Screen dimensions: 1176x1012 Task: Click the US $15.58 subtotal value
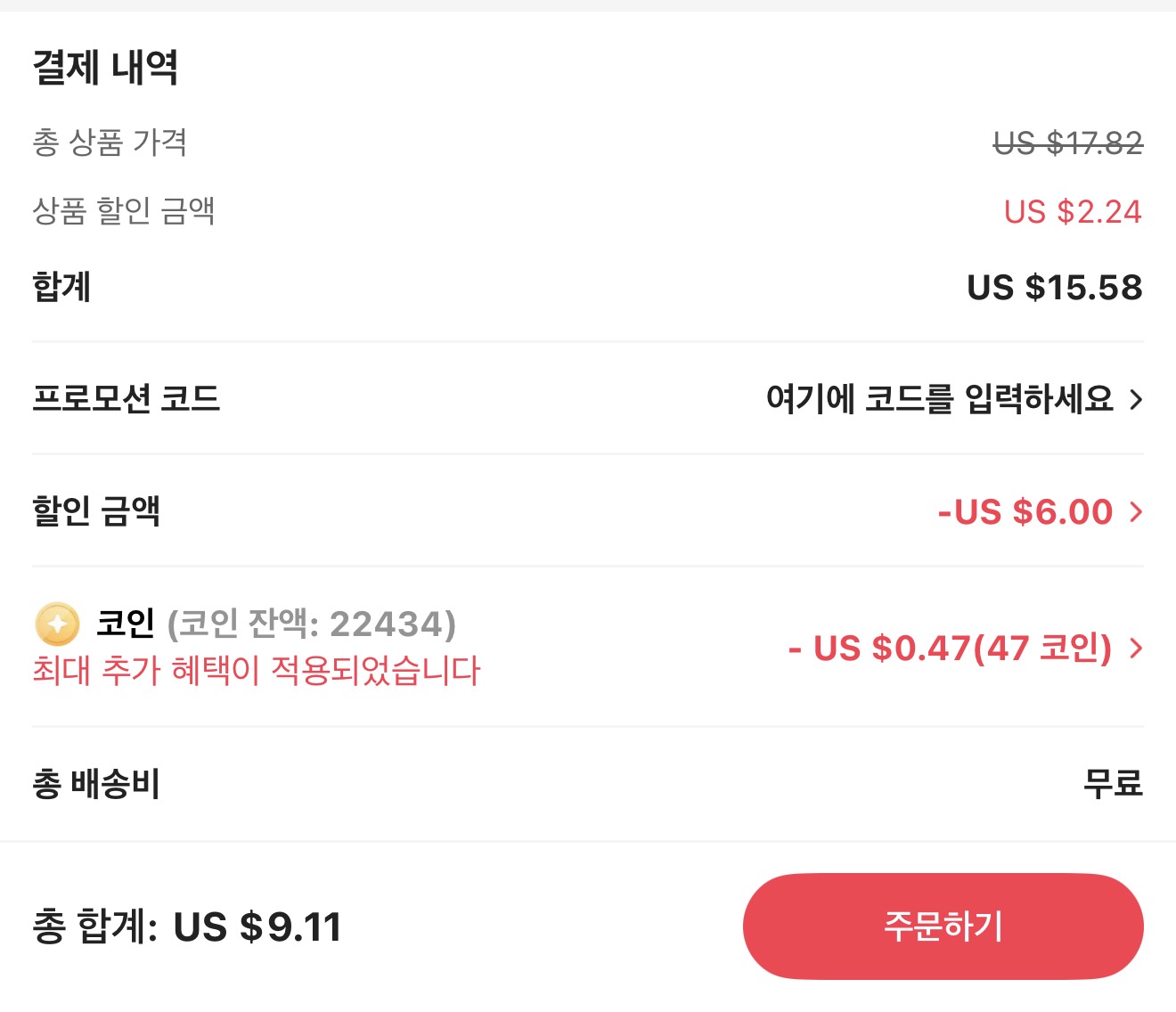coord(1056,288)
